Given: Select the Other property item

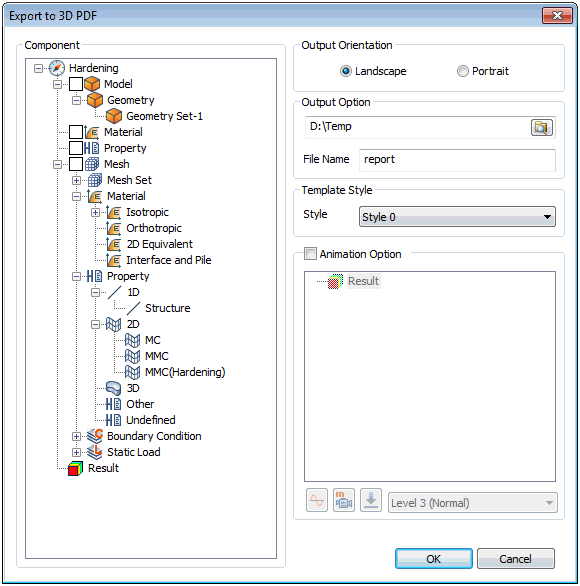Looking at the screenshot, I should pyautogui.click(x=140, y=404).
